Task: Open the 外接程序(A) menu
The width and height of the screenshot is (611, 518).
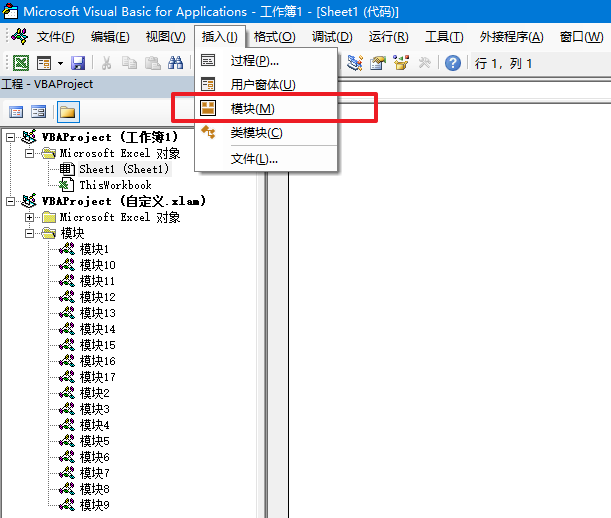Action: (x=511, y=37)
